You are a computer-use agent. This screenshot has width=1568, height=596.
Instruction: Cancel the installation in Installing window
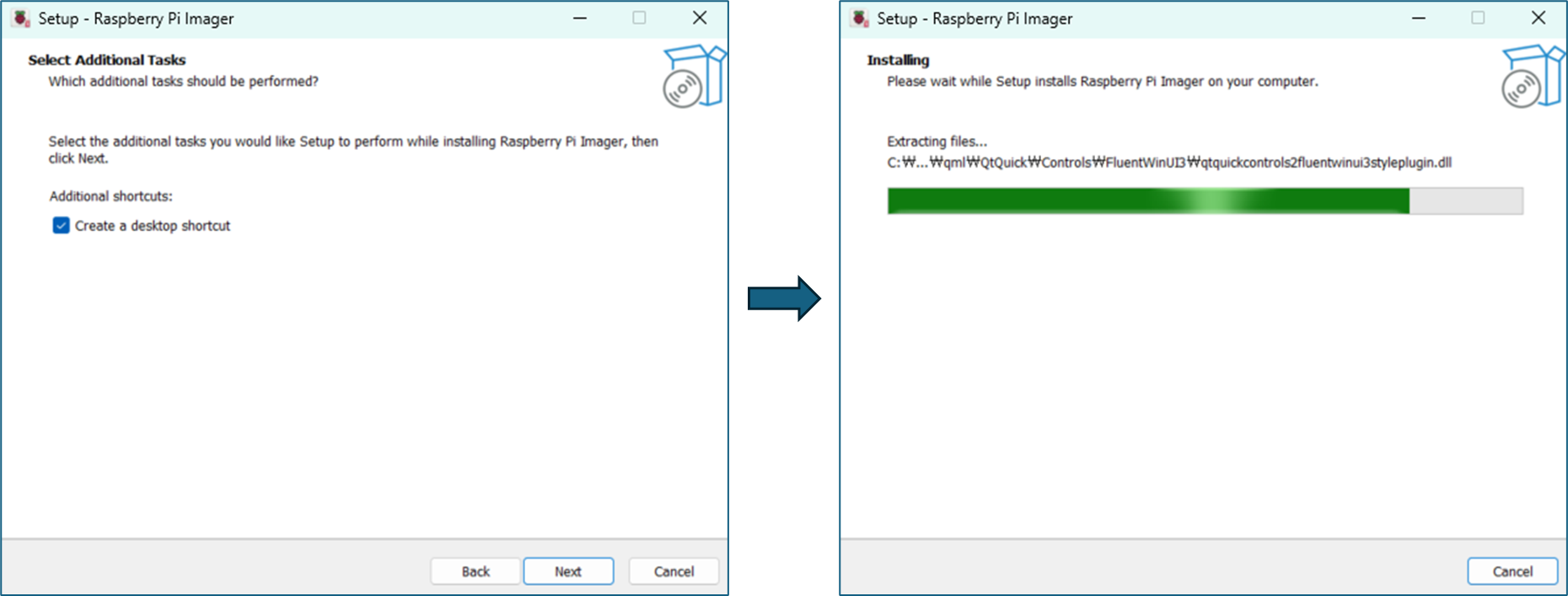coord(1512,571)
